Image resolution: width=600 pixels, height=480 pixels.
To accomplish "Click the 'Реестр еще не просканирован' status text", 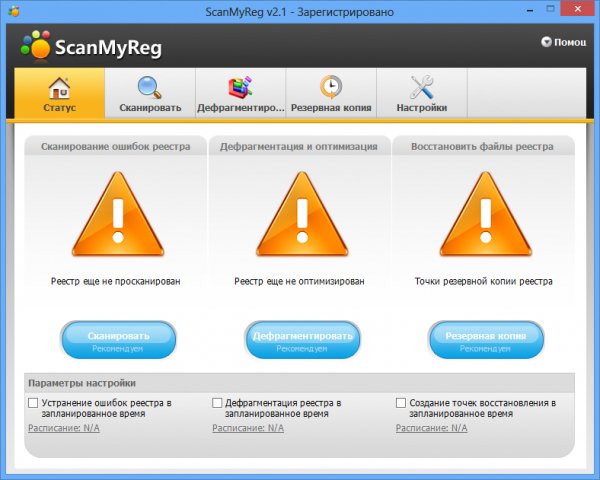I will pyautogui.click(x=116, y=281).
